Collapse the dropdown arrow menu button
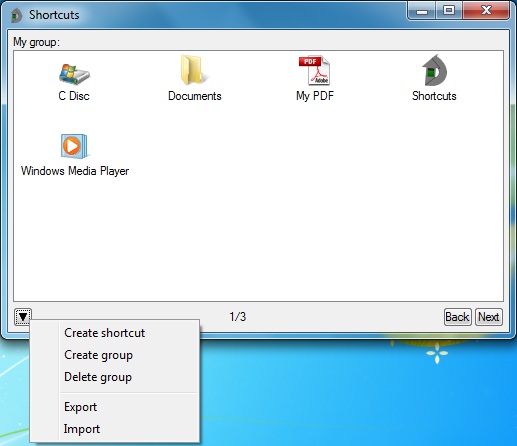This screenshot has width=517, height=446. tap(23, 317)
